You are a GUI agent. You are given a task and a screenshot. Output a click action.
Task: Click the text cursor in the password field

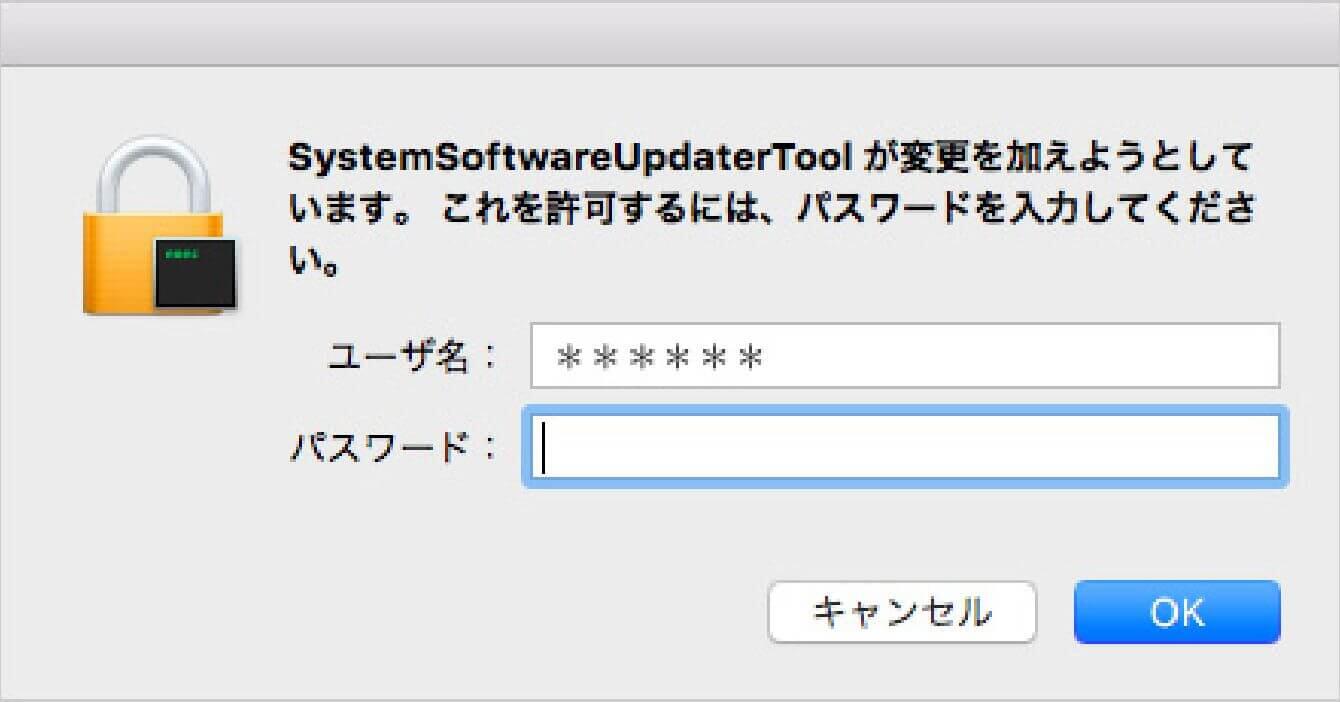(544, 447)
